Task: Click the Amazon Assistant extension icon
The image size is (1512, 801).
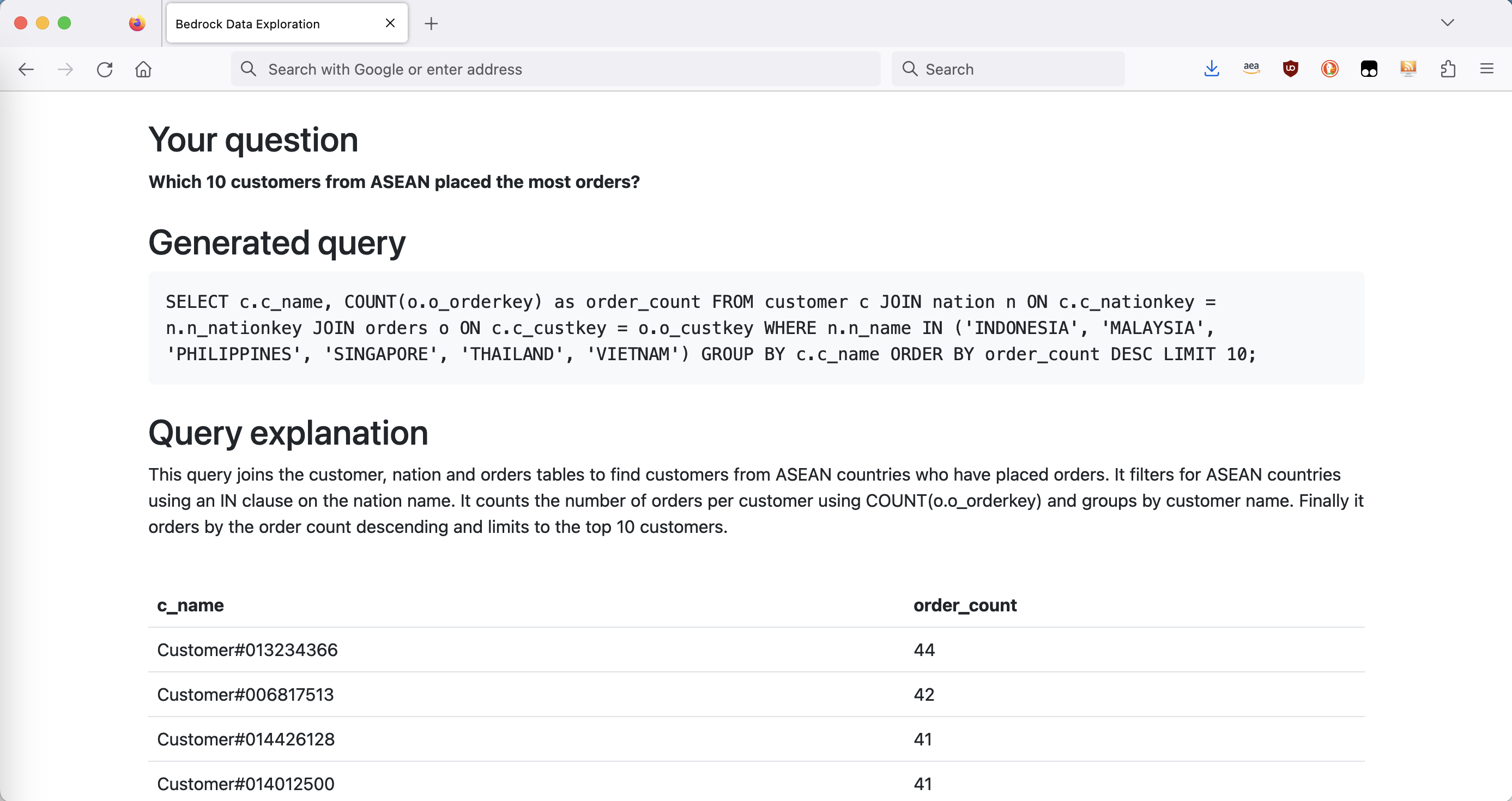Action: click(x=1251, y=69)
